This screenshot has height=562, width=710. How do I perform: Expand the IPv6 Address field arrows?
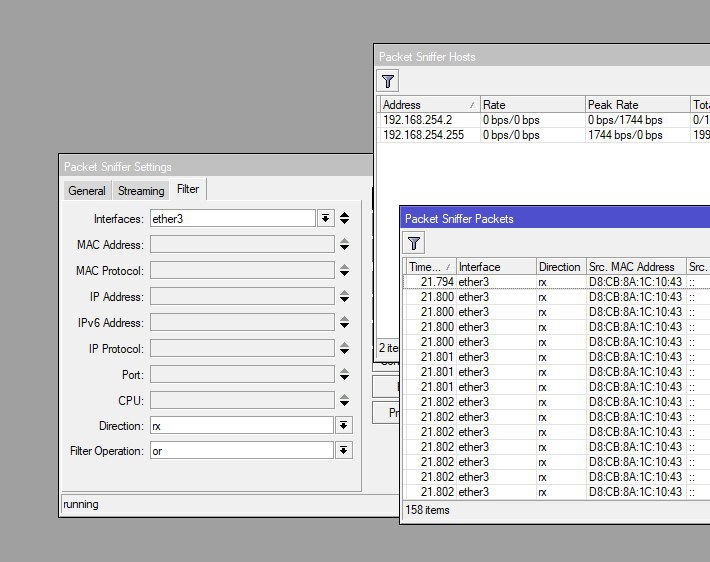coord(345,322)
